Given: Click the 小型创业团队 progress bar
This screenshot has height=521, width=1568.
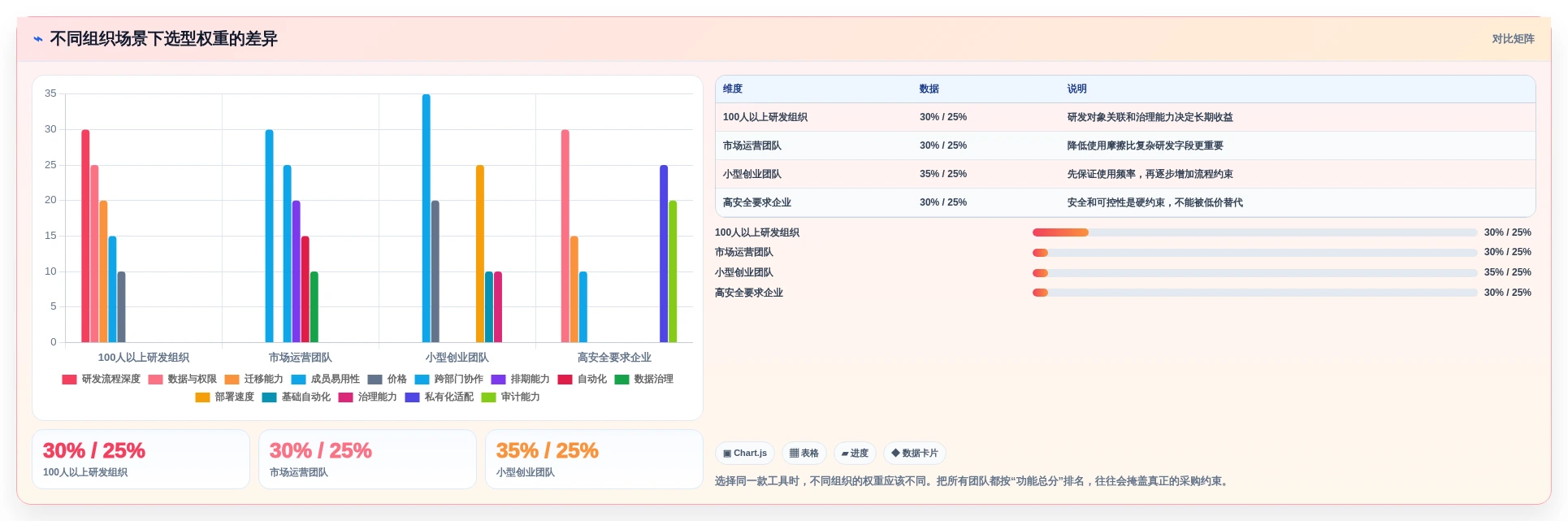Looking at the screenshot, I should (1254, 272).
